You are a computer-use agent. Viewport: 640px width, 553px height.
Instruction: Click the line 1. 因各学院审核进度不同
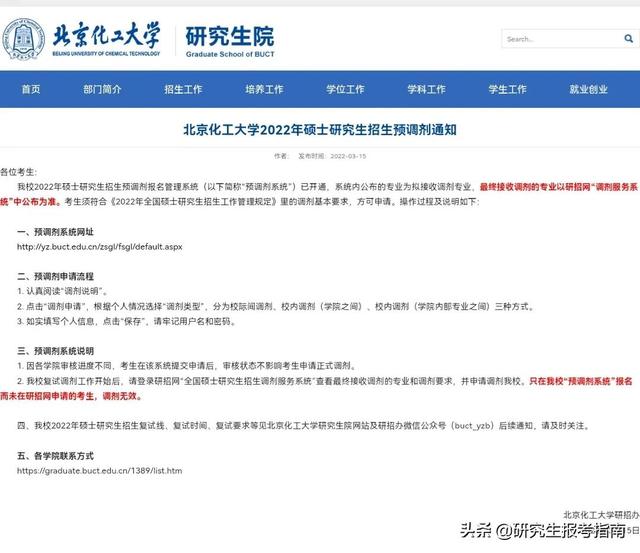click(188, 366)
